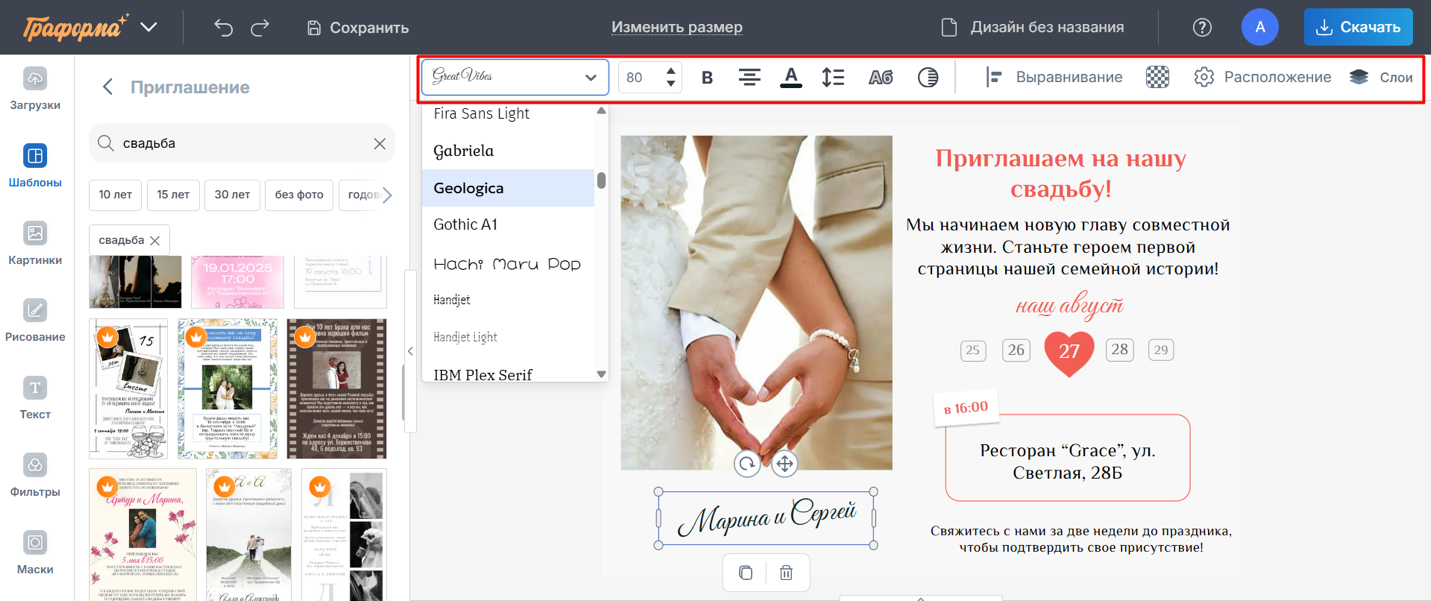
Task: Open the Слои panel
Action: [x=1381, y=76]
